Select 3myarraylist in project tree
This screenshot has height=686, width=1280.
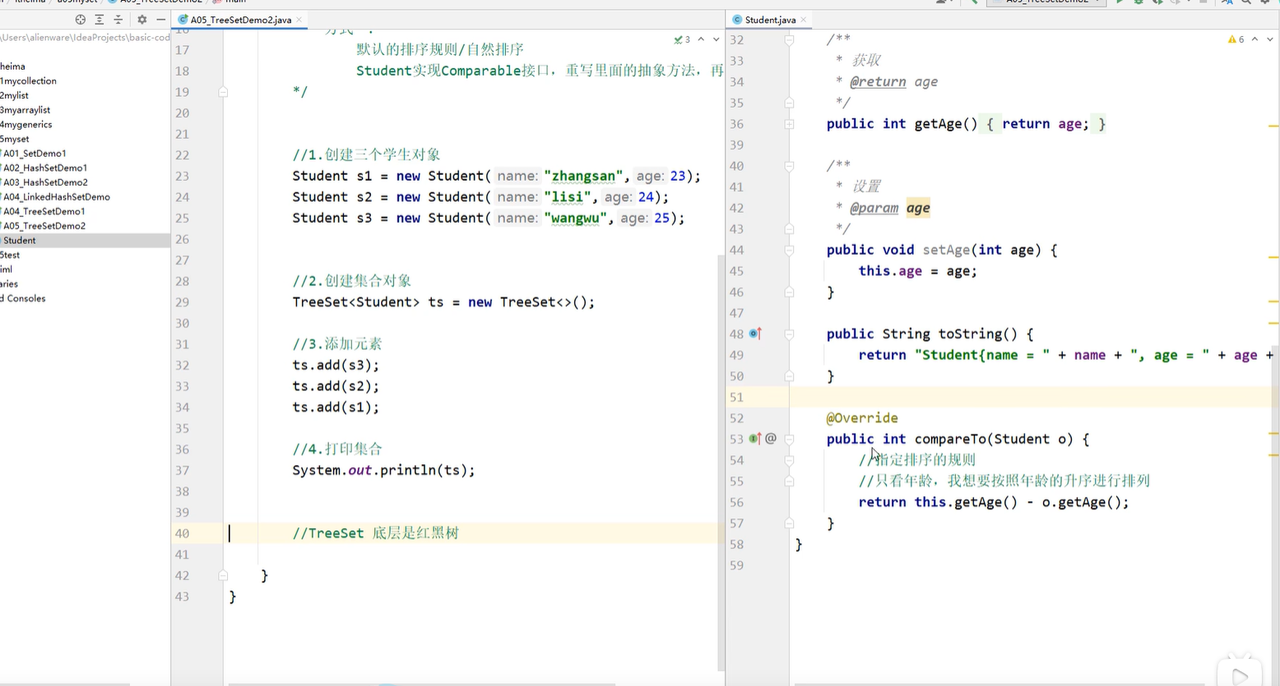click(x=25, y=110)
